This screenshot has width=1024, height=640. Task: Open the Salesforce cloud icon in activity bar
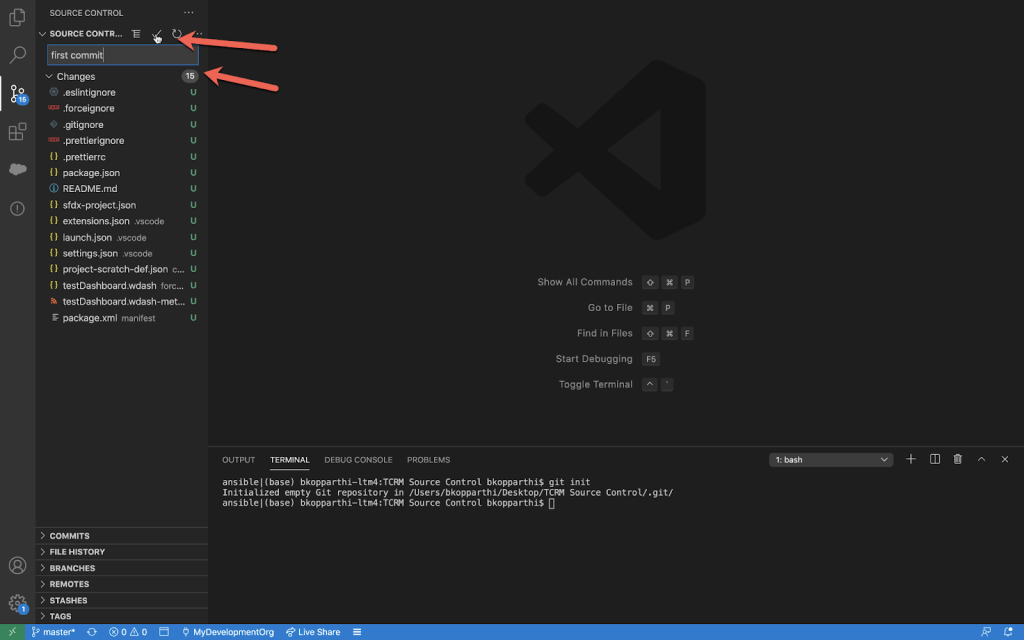pyautogui.click(x=17, y=170)
